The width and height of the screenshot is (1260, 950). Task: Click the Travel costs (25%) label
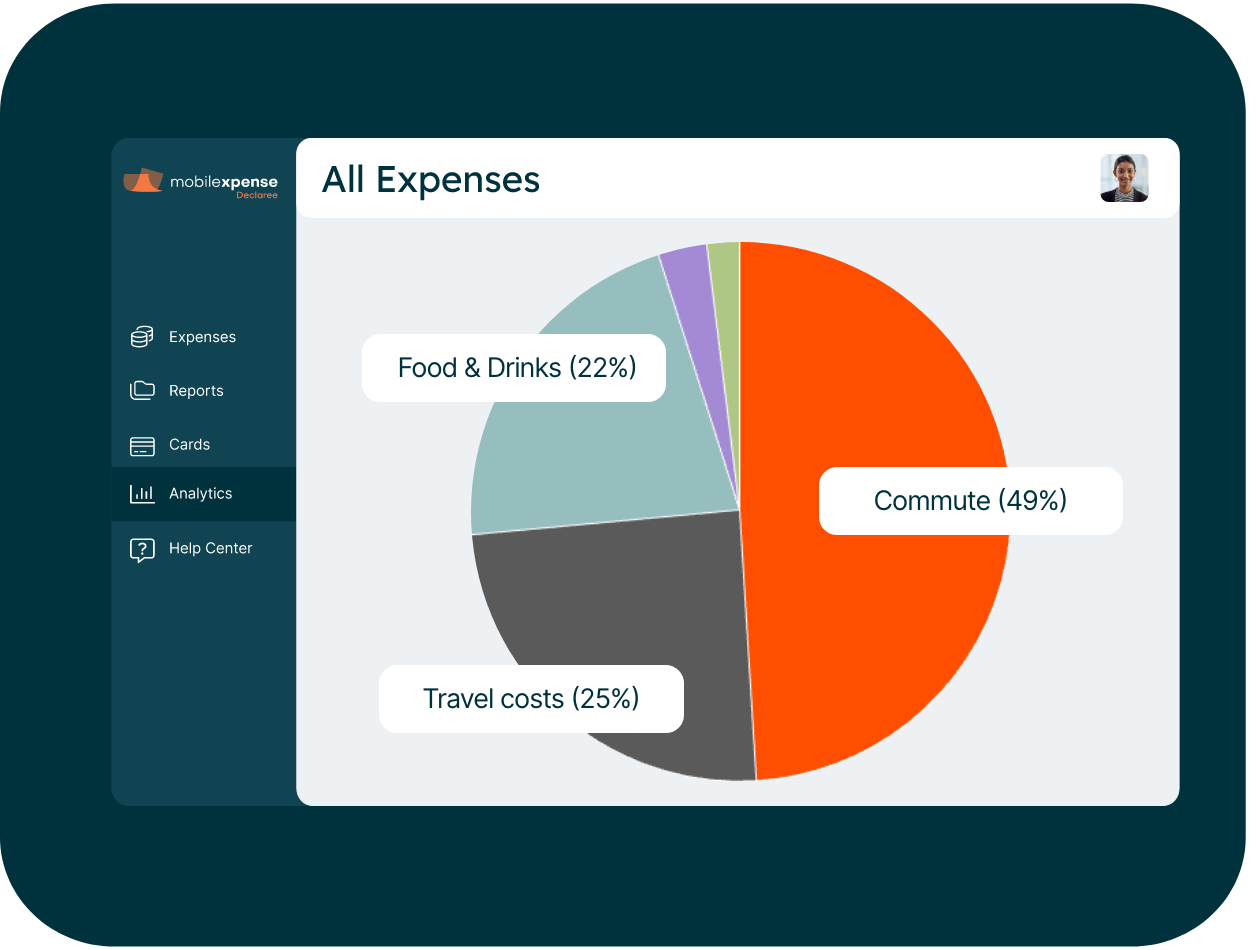pos(531,698)
